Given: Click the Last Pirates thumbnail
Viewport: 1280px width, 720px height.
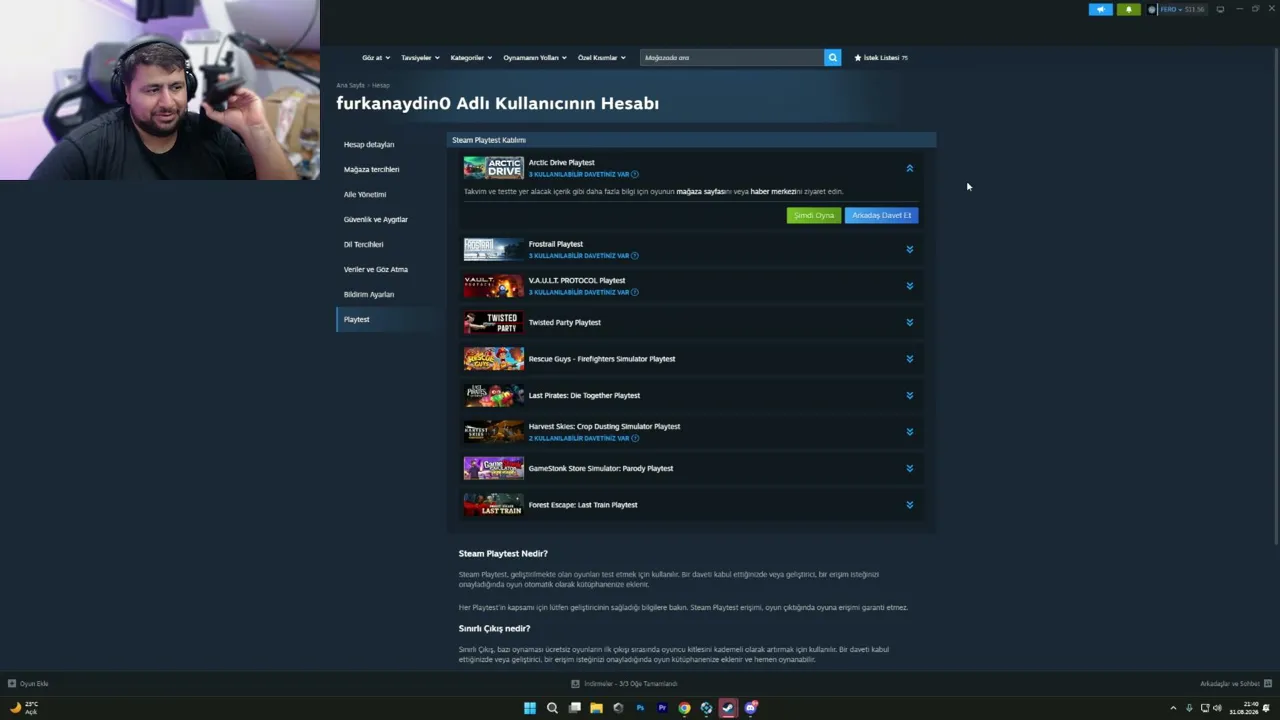Looking at the screenshot, I should click(x=493, y=395).
